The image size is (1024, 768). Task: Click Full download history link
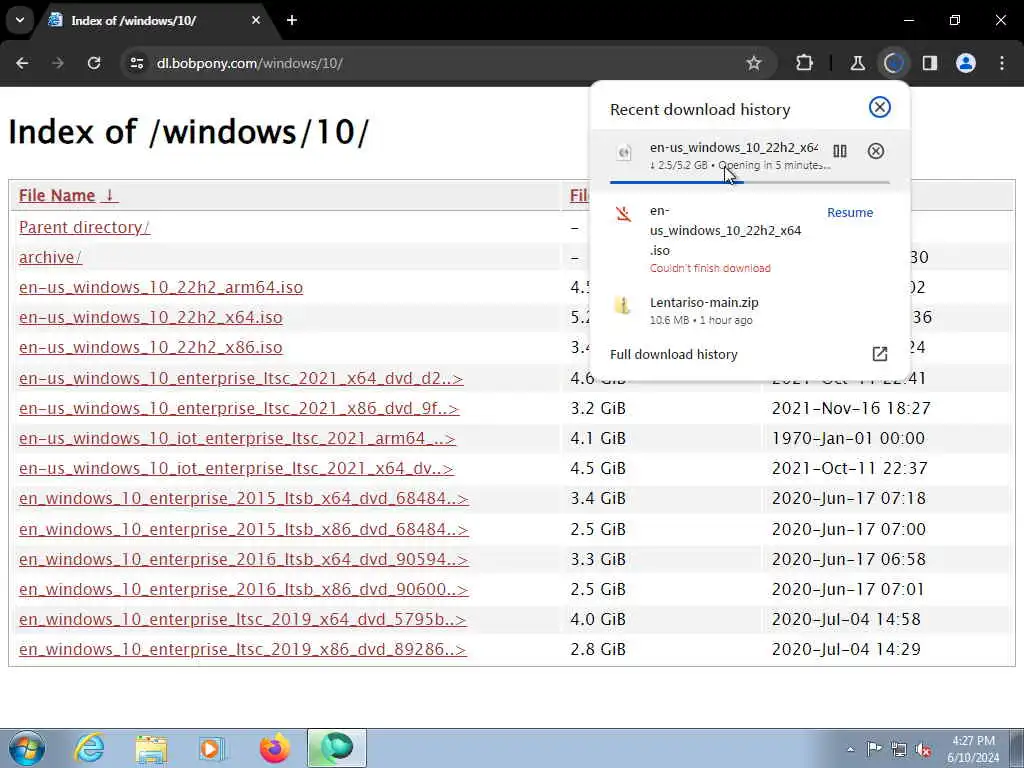673,354
